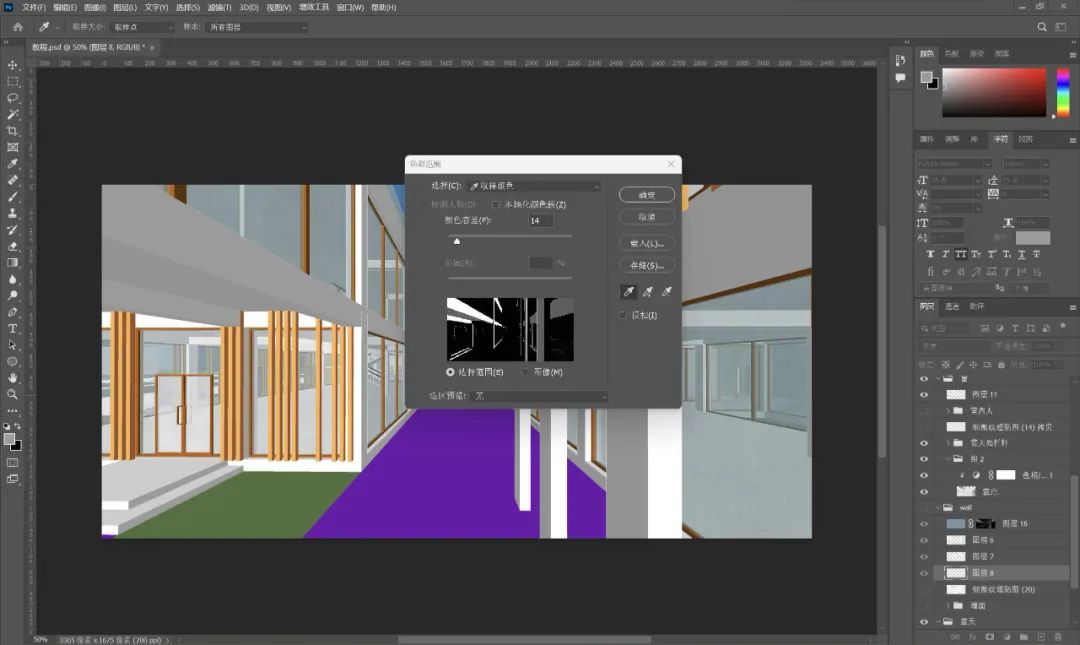Select the Lasso tool

click(12, 98)
